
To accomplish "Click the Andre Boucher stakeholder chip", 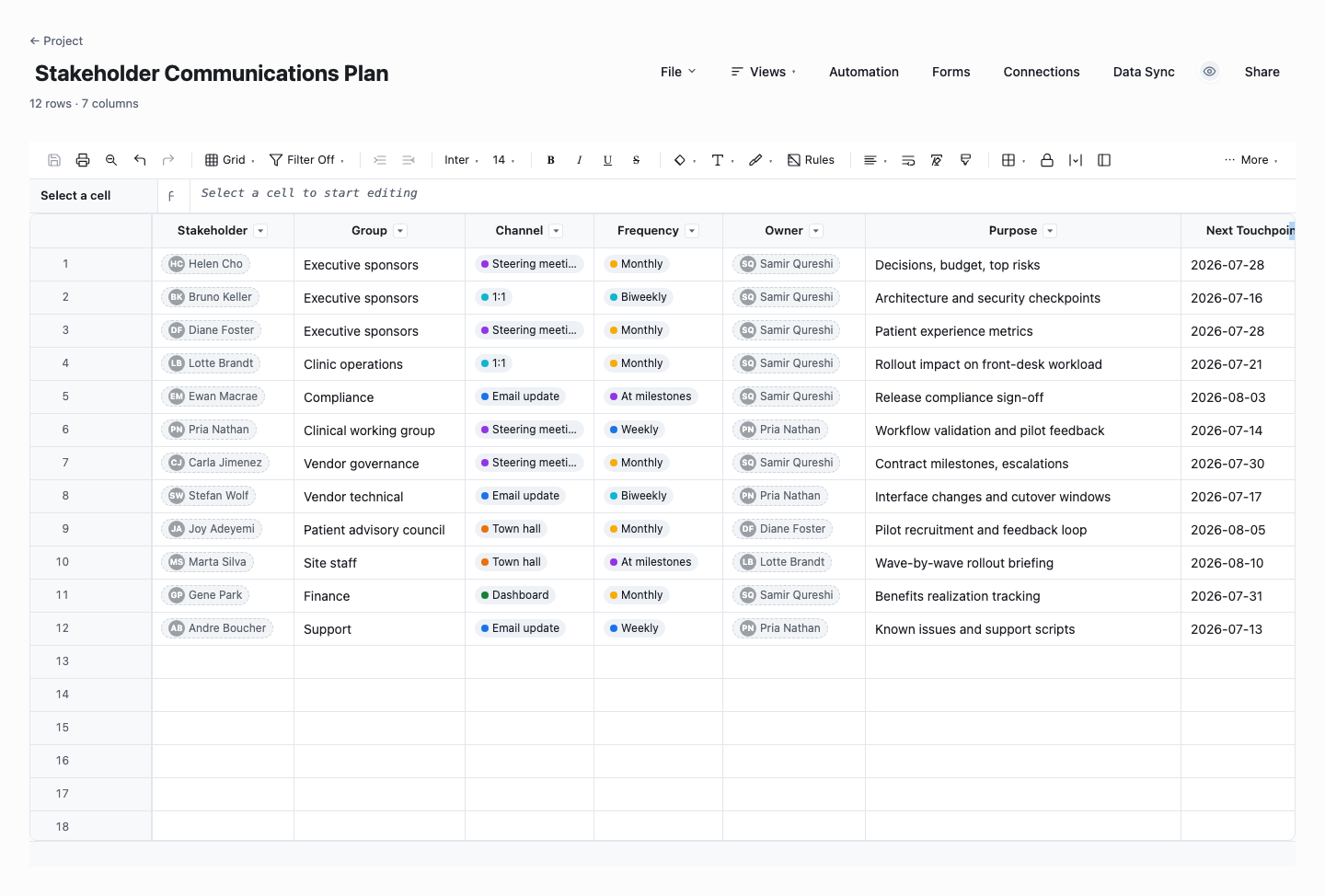I will tap(217, 628).
